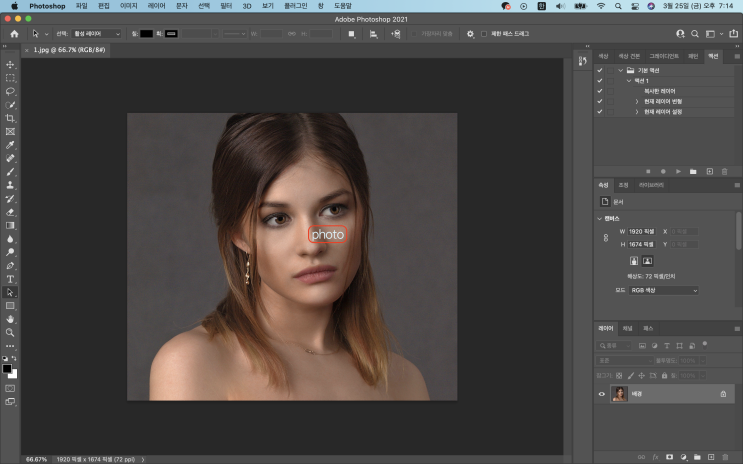Toggle check for 액션 1 action
Viewport: 743px width, 464px height.
(600, 81)
